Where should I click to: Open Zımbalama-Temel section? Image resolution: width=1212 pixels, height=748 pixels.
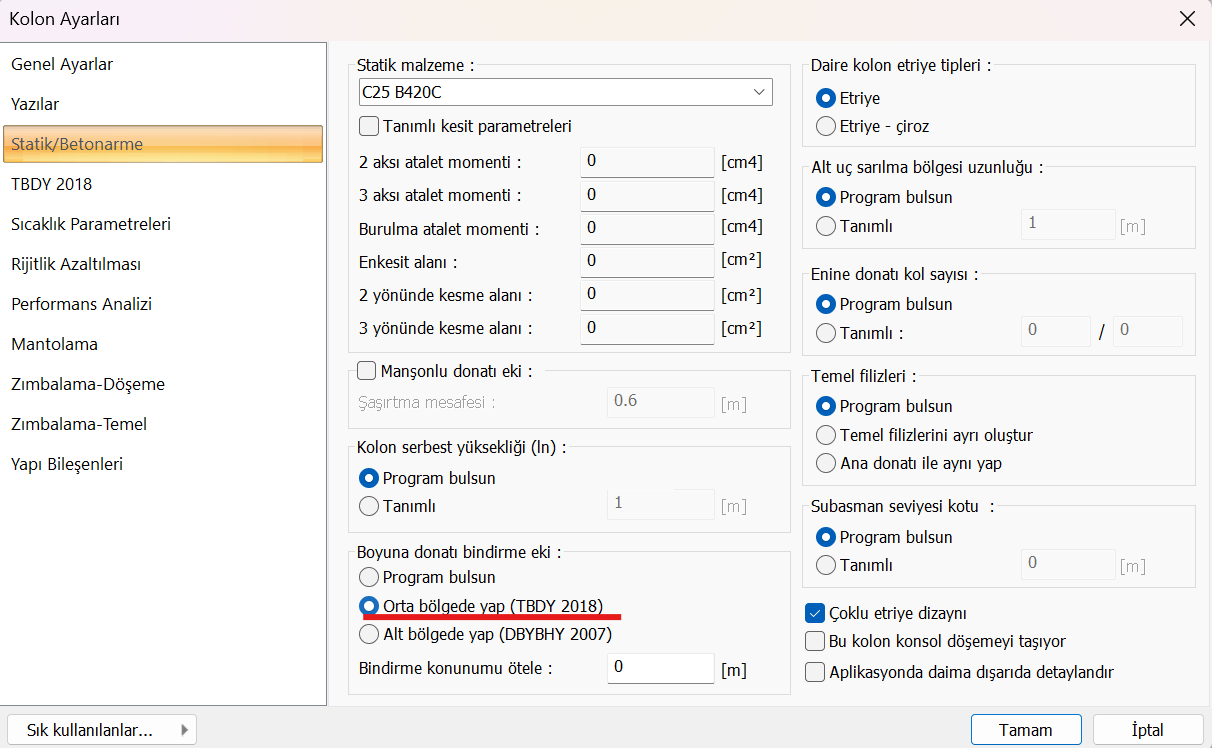pos(163,424)
